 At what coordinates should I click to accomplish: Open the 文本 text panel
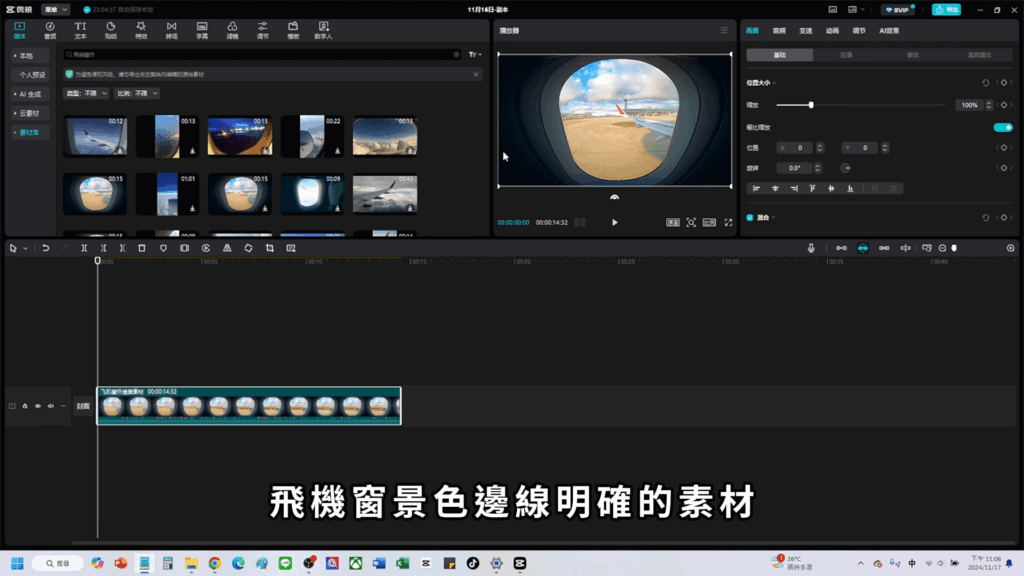(x=80, y=30)
